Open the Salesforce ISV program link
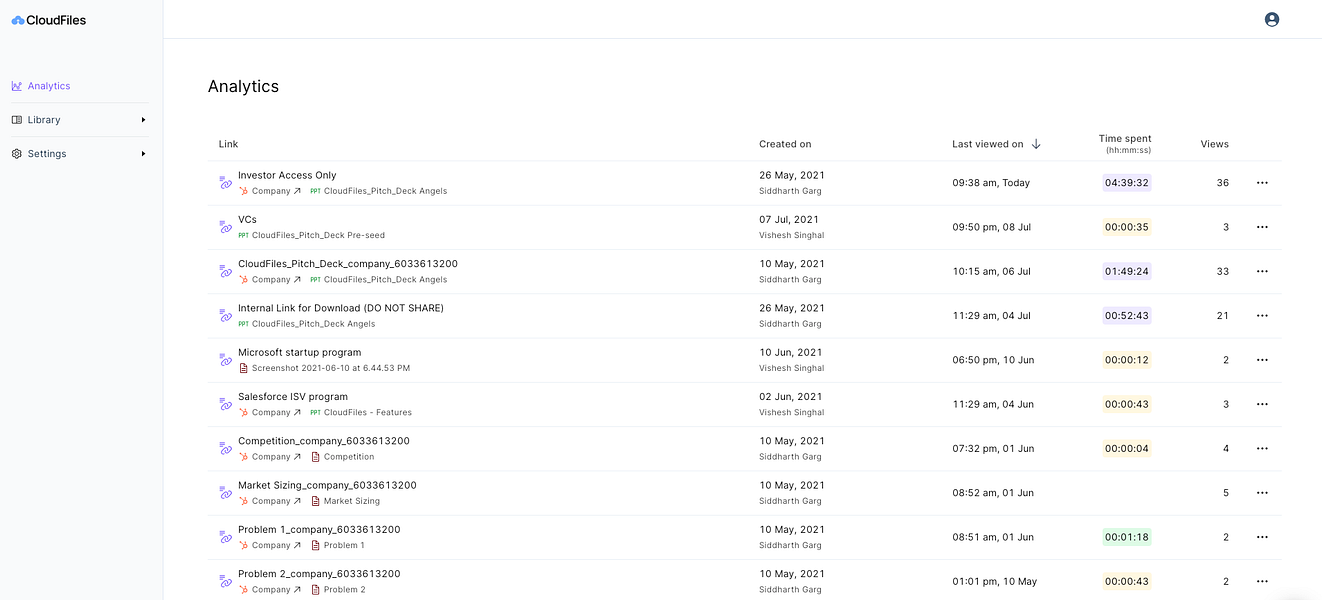Screen dimensions: 1322x600 coord(293,396)
